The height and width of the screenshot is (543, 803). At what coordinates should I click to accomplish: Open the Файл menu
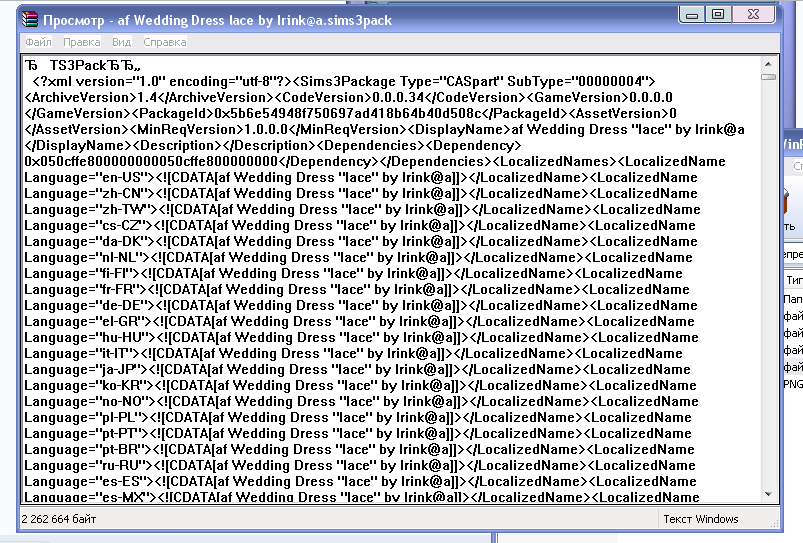pyautogui.click(x=38, y=42)
